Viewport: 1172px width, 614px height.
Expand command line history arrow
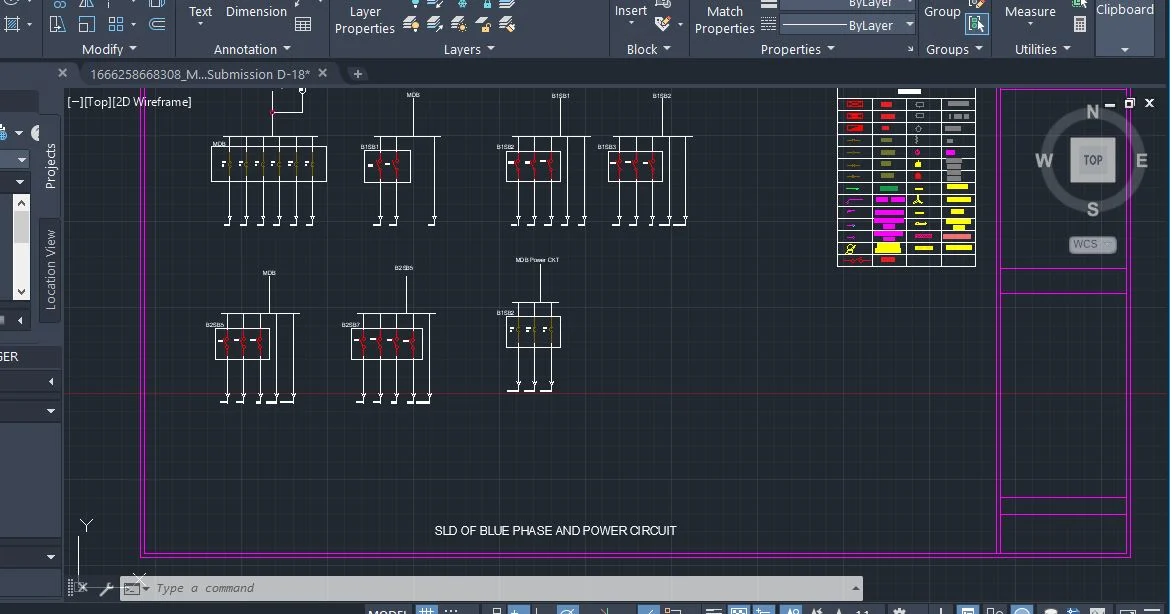856,589
